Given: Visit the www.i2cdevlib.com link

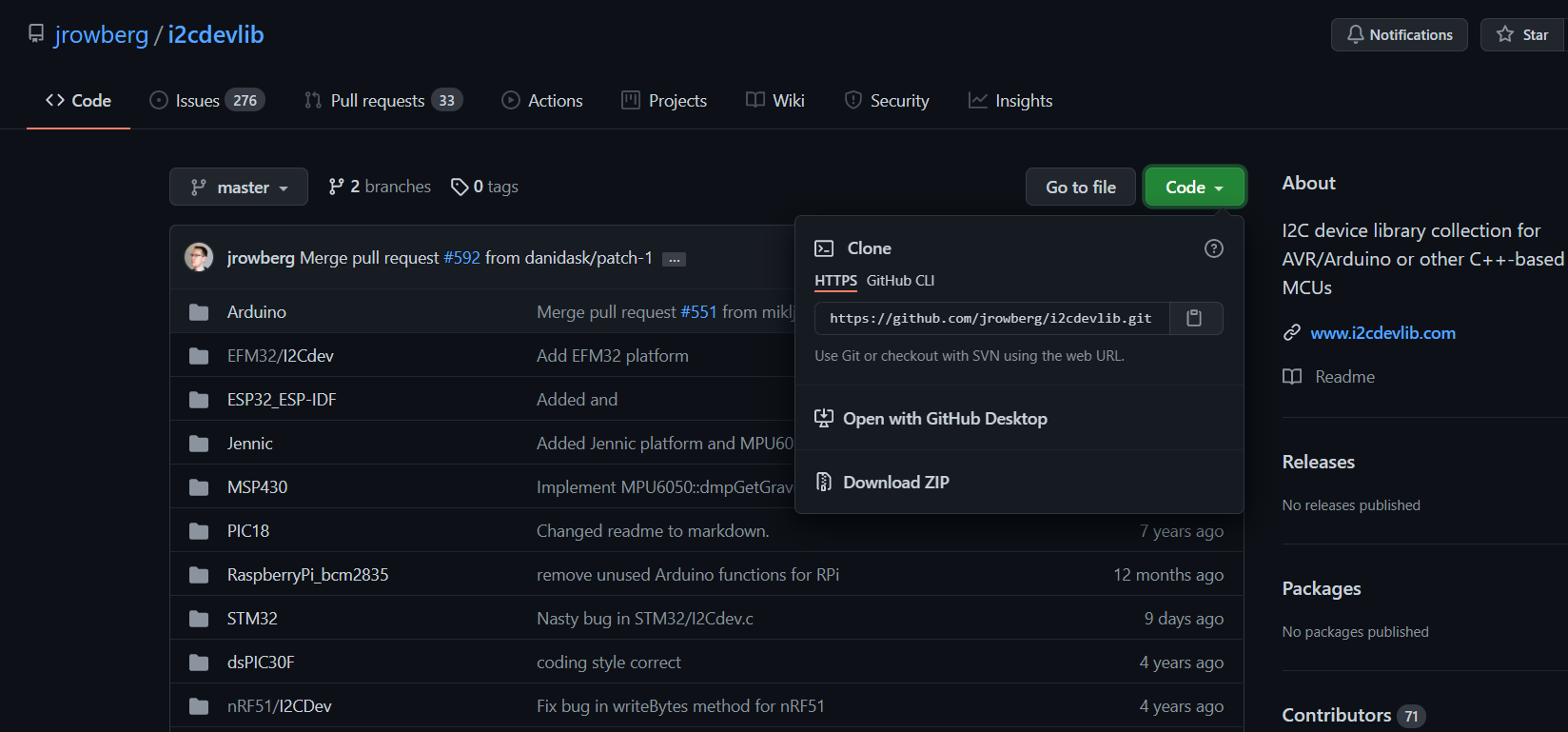Looking at the screenshot, I should tap(1382, 333).
